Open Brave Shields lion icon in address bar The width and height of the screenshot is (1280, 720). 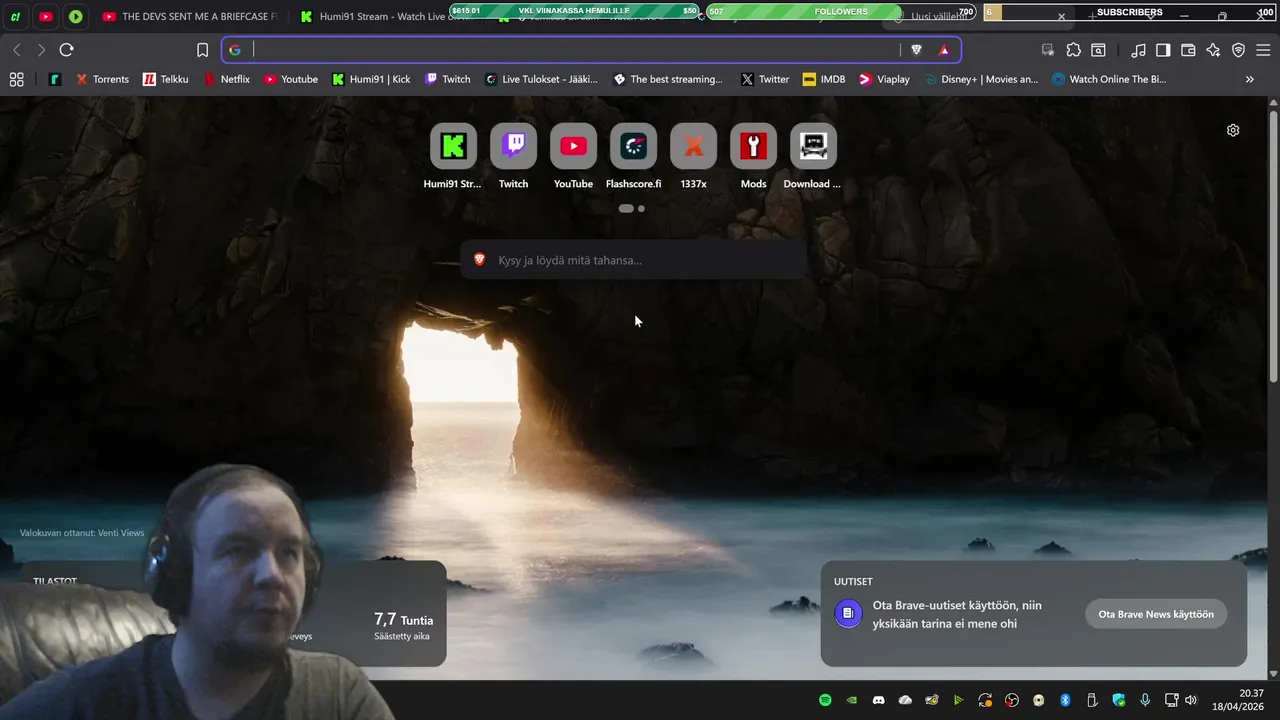916,50
